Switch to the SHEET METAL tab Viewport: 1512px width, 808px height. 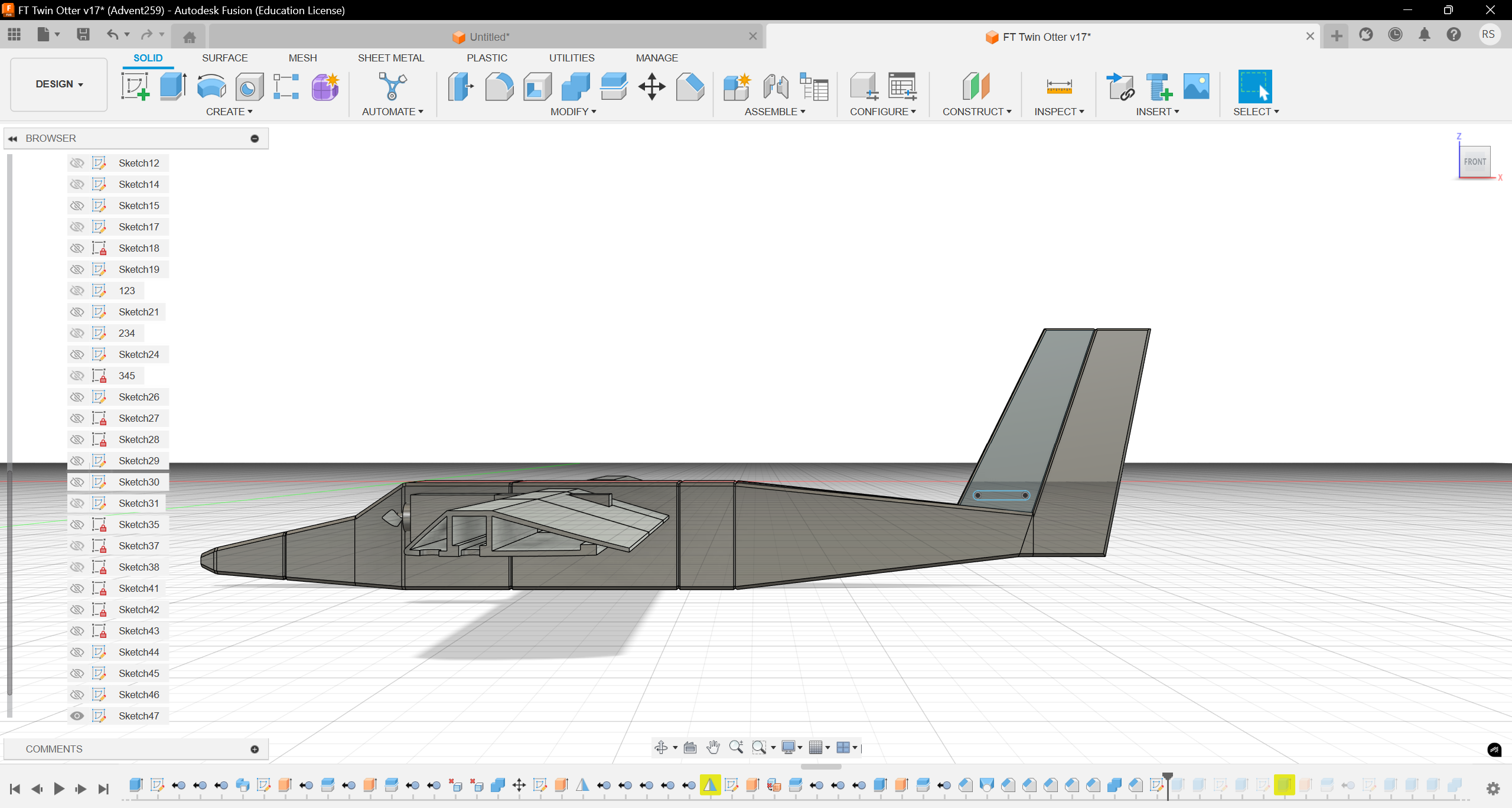pos(391,58)
